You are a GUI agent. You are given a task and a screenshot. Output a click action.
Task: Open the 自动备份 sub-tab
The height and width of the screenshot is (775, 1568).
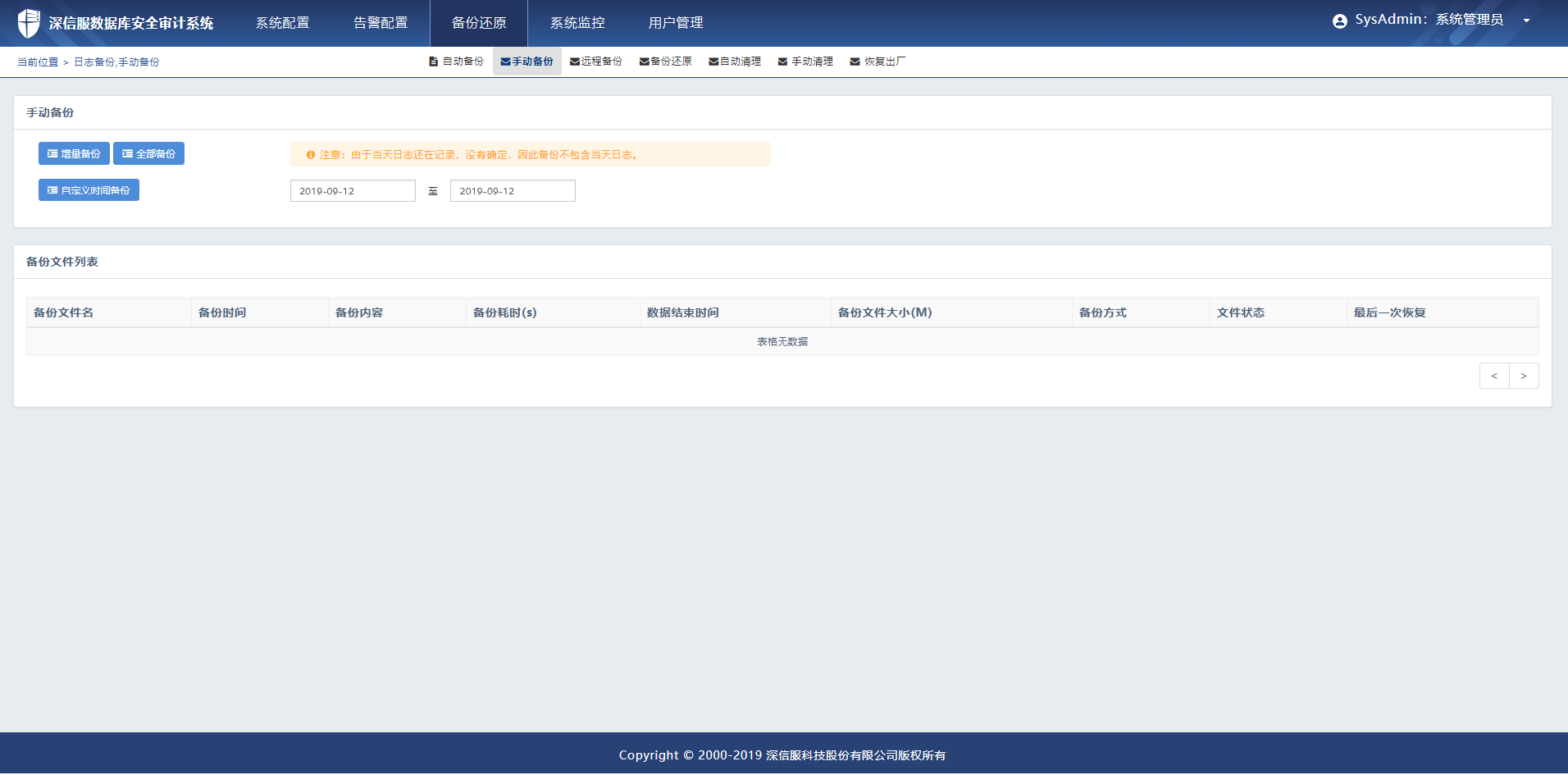(457, 62)
